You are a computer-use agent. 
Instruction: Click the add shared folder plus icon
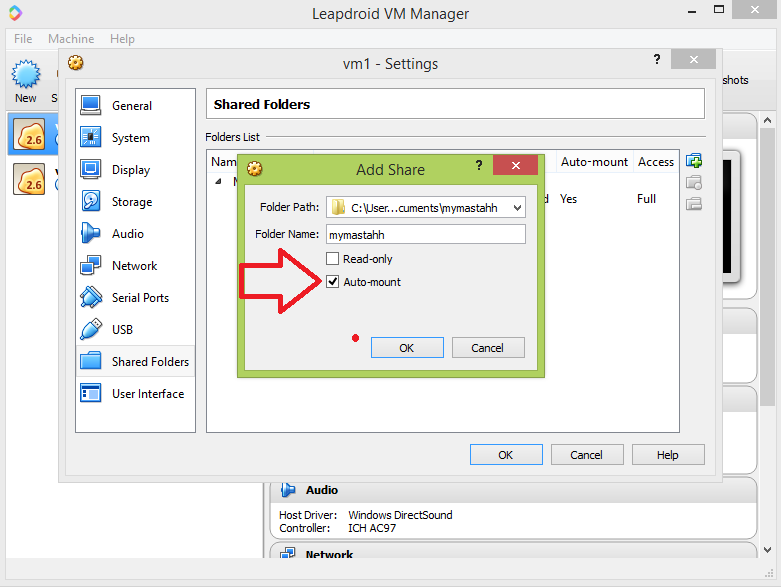point(694,161)
